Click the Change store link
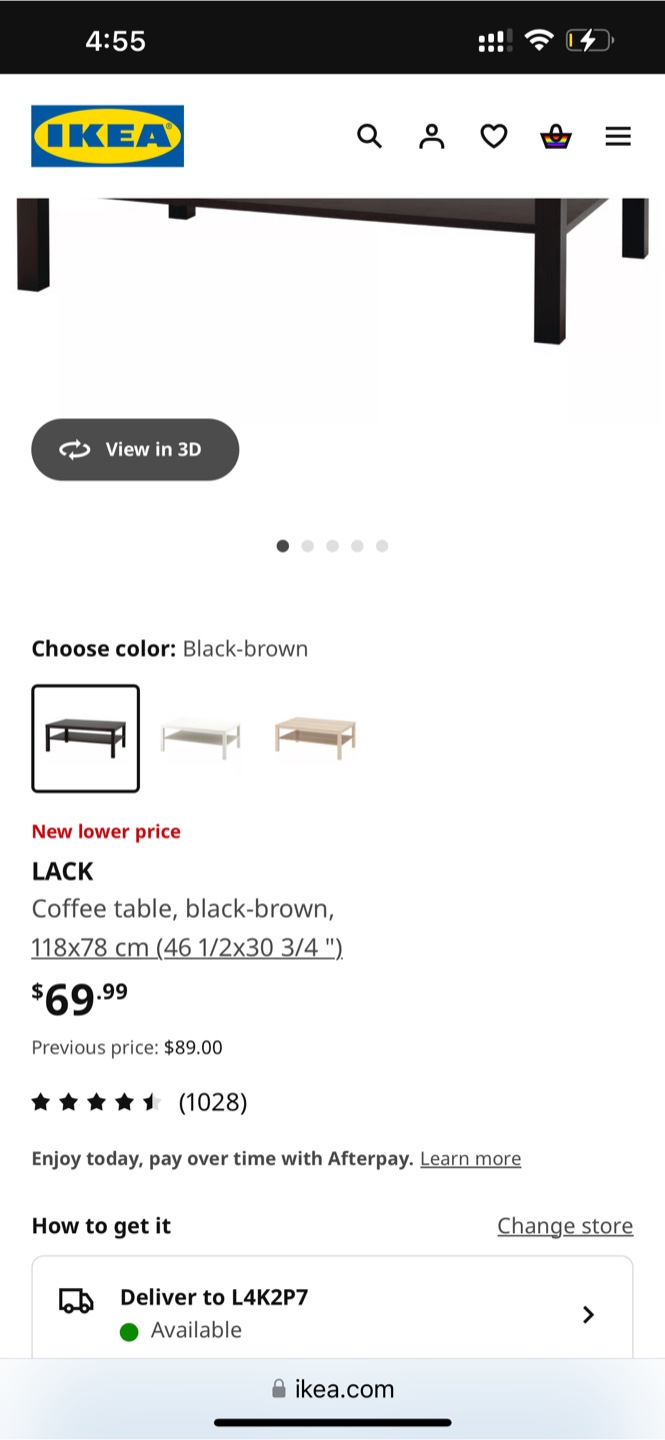The height and width of the screenshot is (1440, 665). click(x=565, y=1226)
